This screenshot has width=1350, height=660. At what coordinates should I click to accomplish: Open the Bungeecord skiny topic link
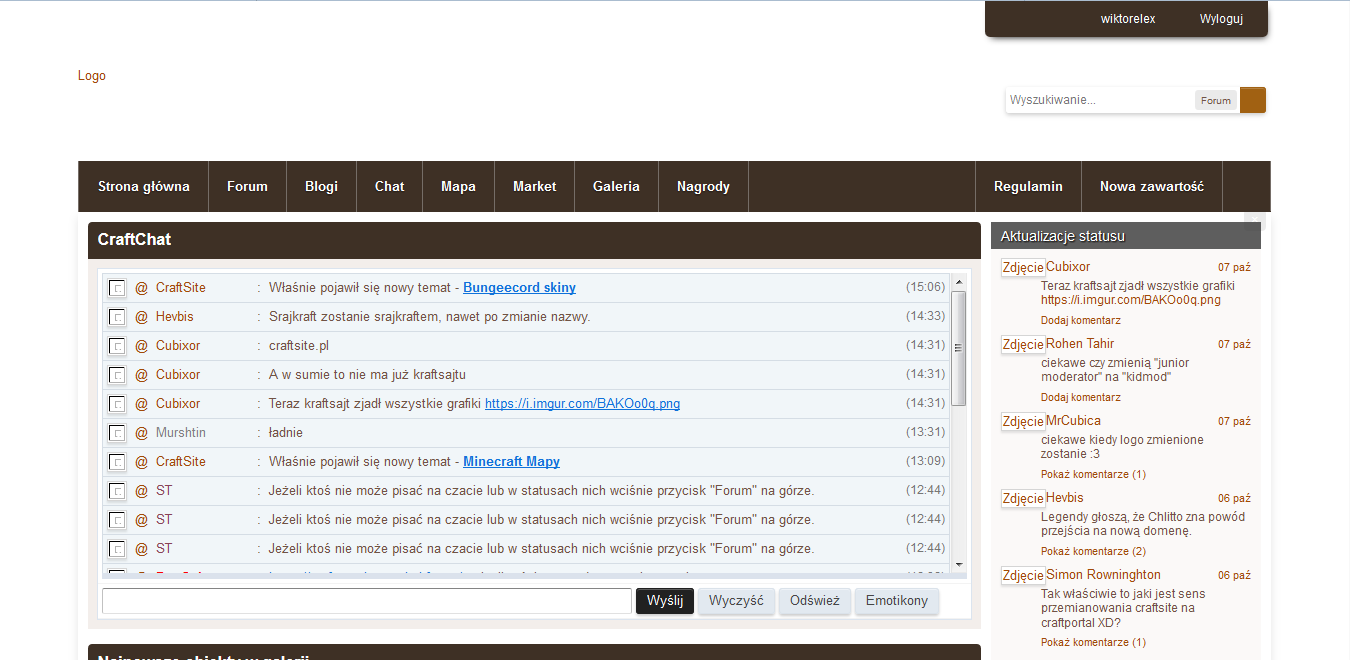[519, 287]
